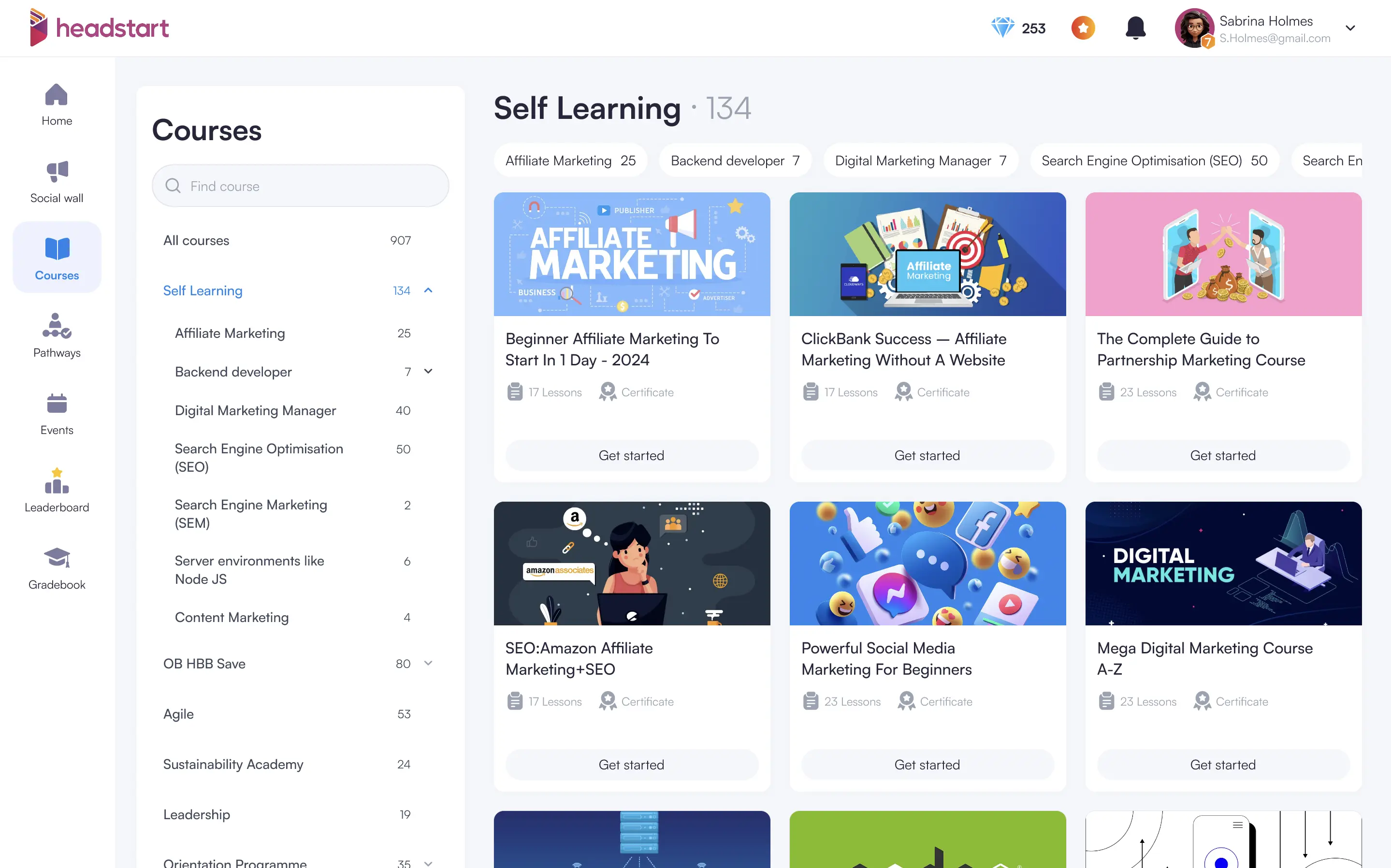Open the Mega Digital Marketing course thumbnail

[1223, 563]
